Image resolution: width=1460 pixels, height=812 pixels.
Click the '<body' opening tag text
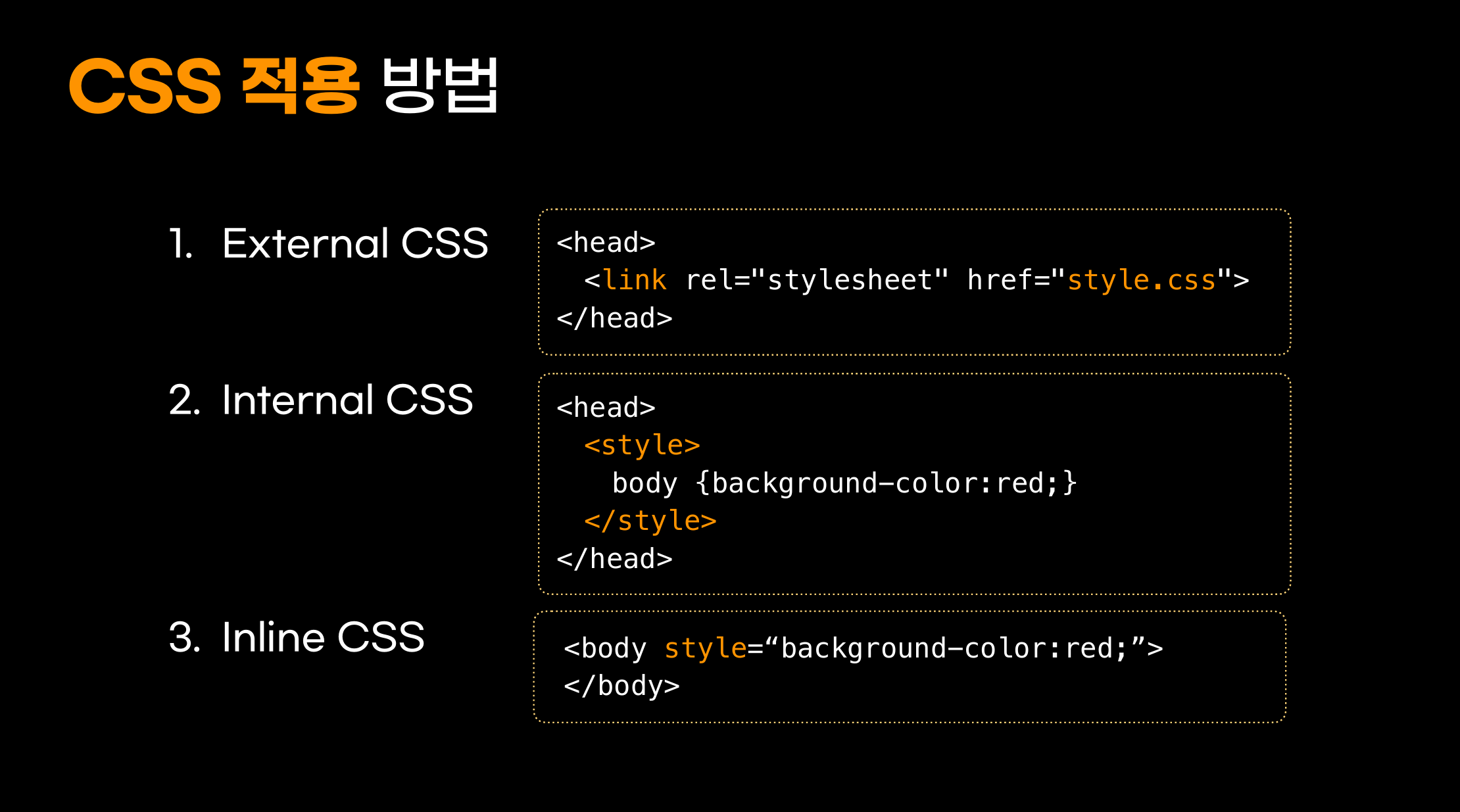pos(605,649)
